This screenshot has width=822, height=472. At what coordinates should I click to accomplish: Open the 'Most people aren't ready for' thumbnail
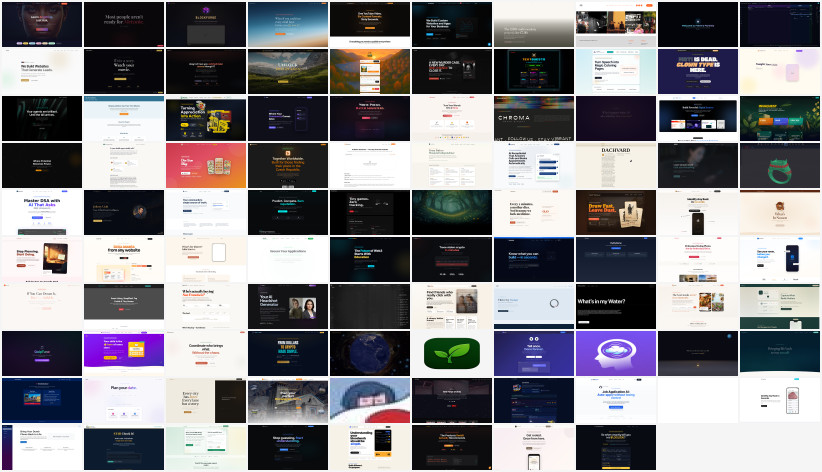[x=124, y=25]
